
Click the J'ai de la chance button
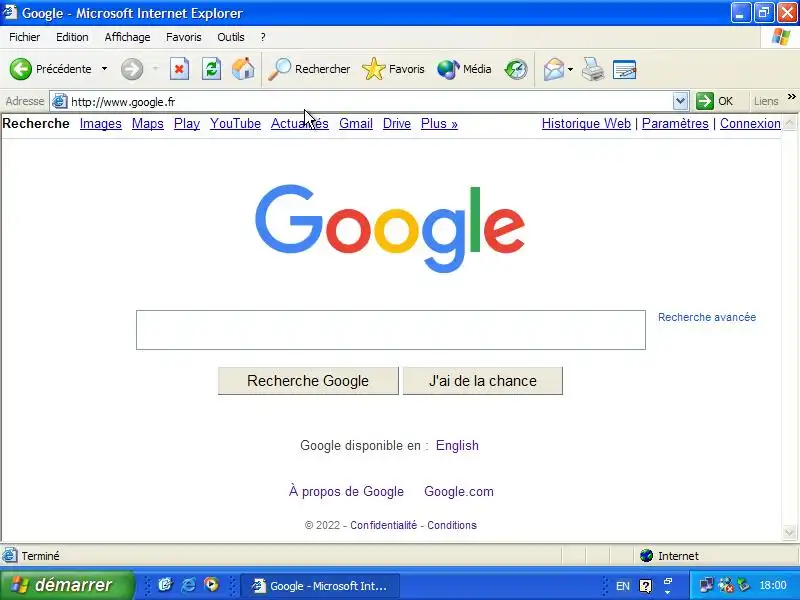483,381
